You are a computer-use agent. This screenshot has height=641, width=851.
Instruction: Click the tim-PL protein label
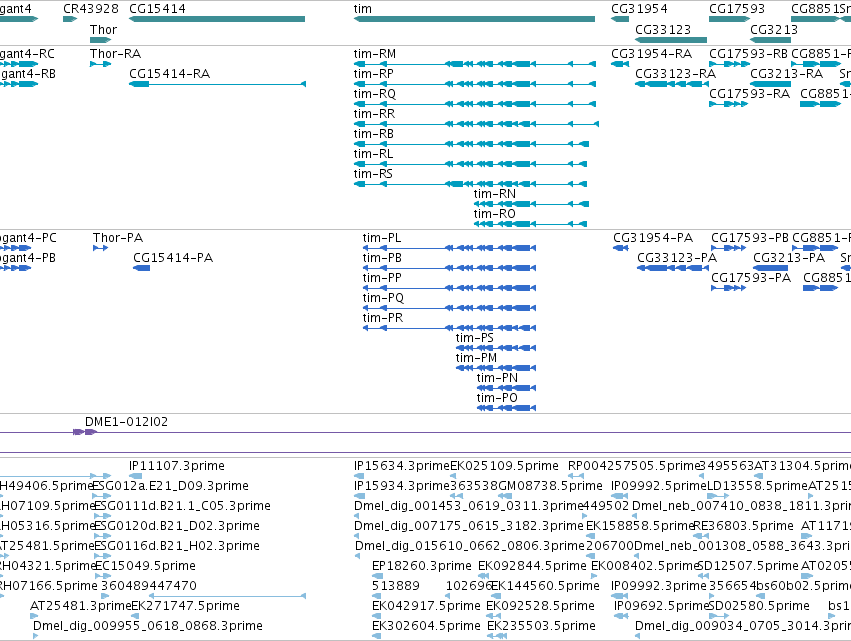tap(382, 238)
